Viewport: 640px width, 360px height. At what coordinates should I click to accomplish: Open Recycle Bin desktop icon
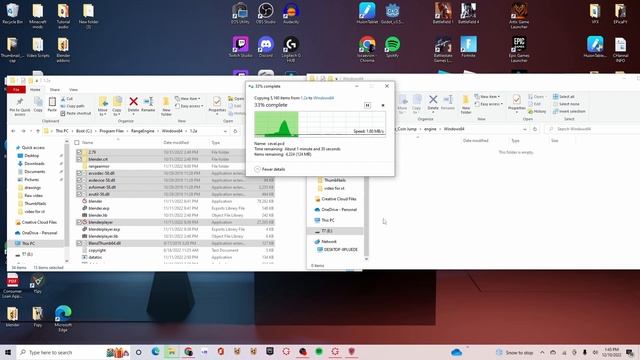click(x=12, y=13)
